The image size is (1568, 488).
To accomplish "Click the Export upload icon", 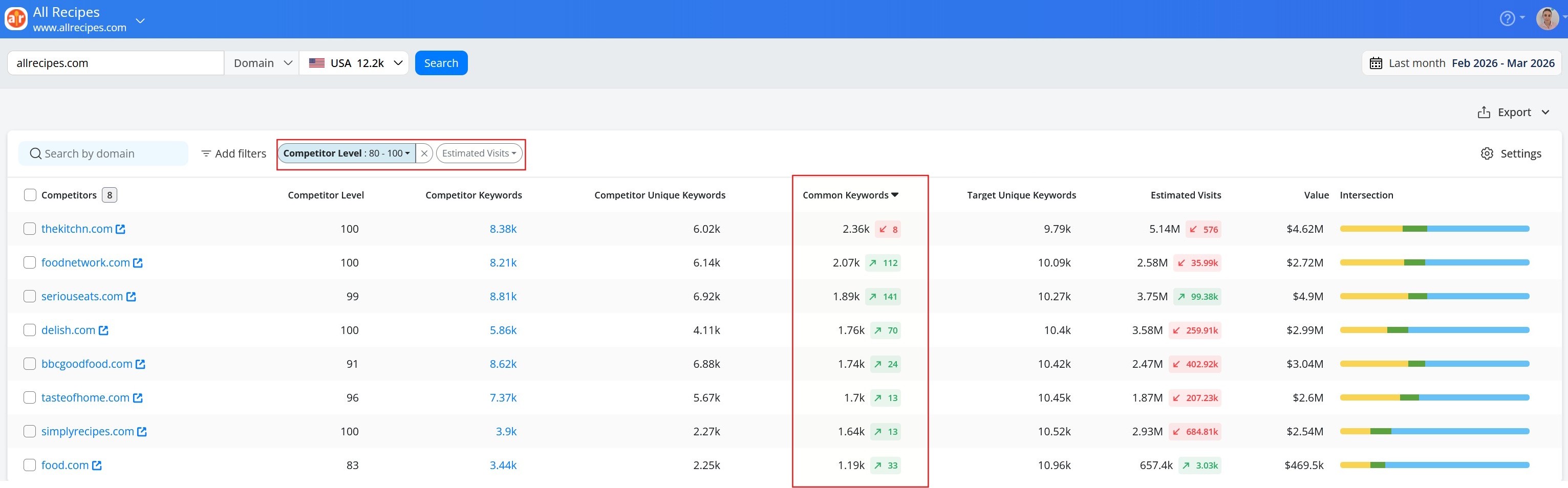I will [x=1484, y=112].
